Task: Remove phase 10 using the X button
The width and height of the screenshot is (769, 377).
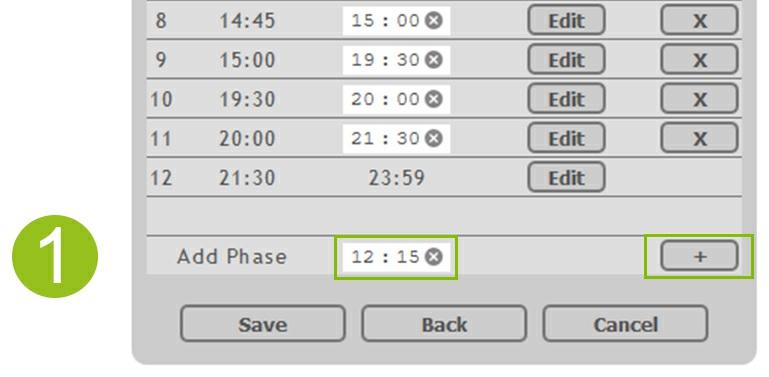Action: (699, 99)
